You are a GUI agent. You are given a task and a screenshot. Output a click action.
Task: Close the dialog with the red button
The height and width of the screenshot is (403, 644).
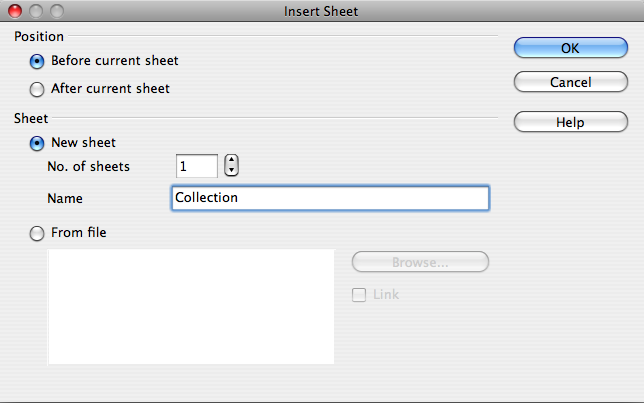tap(15, 11)
